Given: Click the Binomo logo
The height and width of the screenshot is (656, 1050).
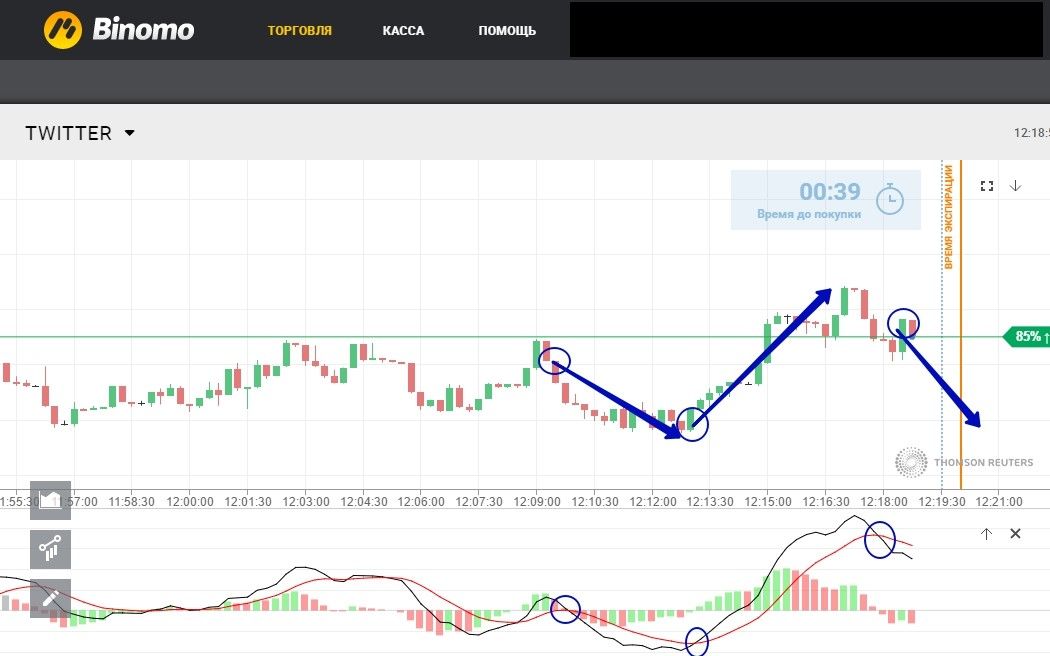Looking at the screenshot, I should click(x=119, y=29).
